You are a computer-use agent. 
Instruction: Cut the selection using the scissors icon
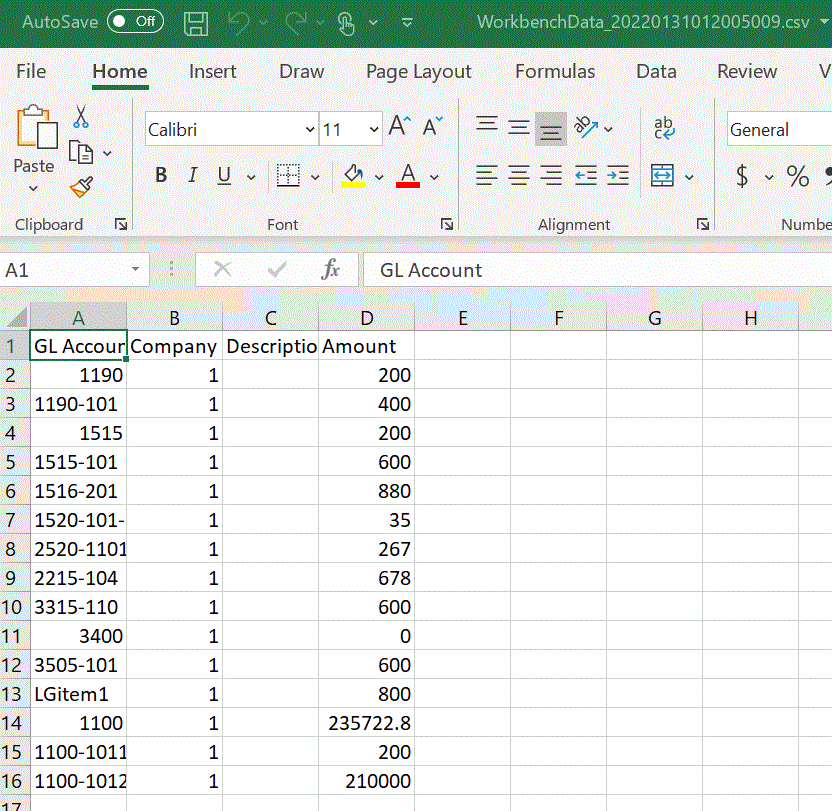(x=82, y=115)
